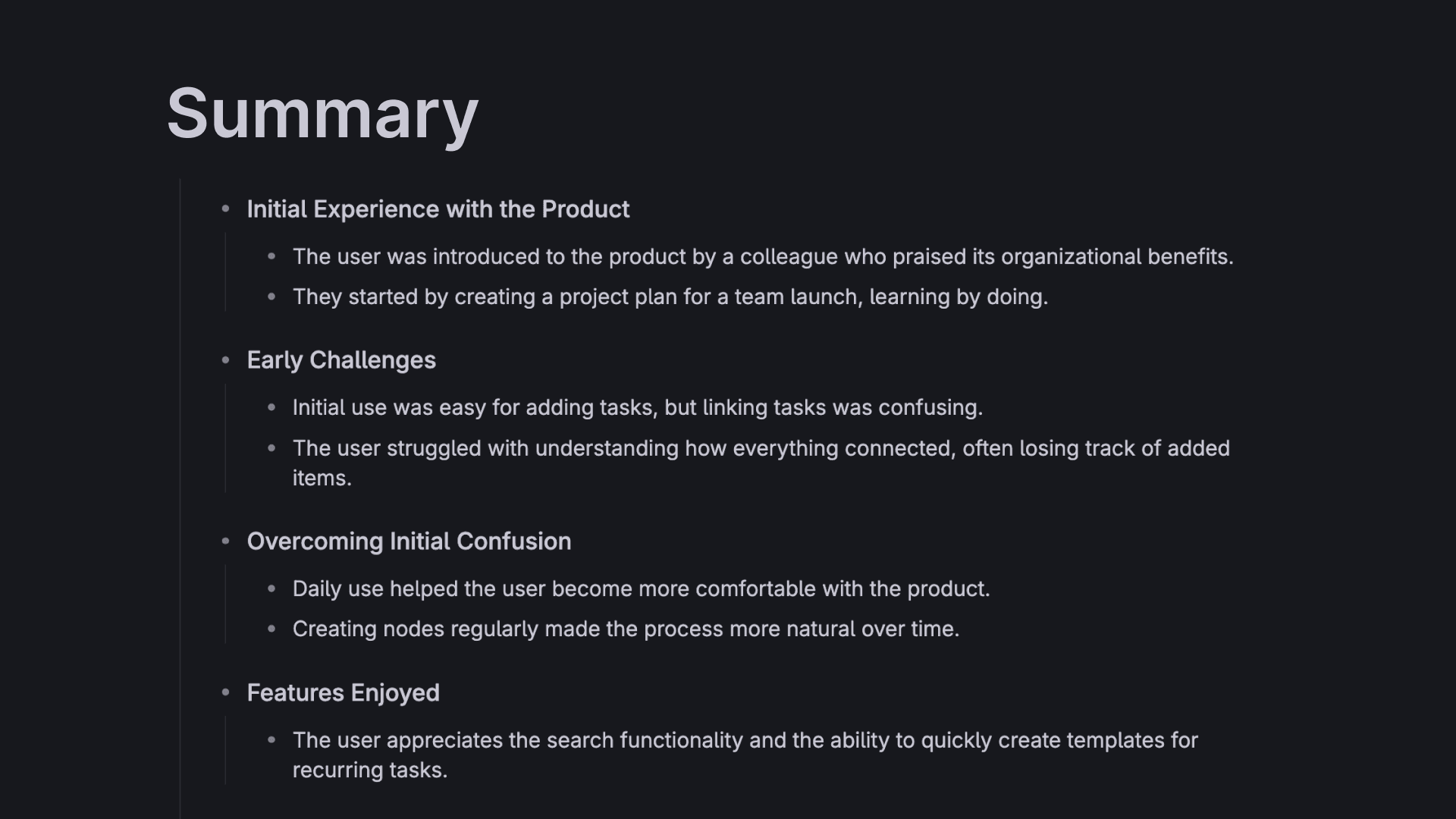The height and width of the screenshot is (819, 1456).
Task: Select the Overcoming Initial Confusion heading
Action: [x=409, y=541]
